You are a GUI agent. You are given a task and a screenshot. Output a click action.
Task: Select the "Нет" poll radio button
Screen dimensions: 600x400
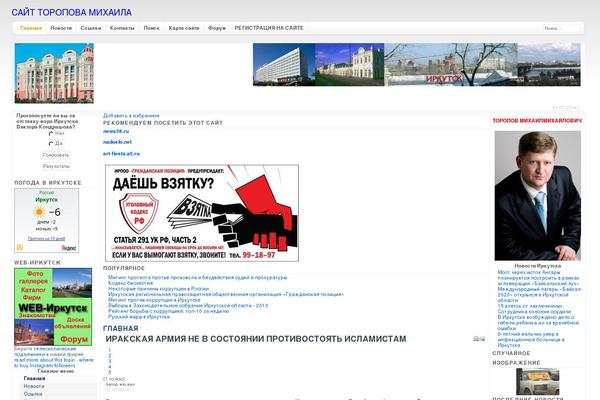[x=51, y=134]
